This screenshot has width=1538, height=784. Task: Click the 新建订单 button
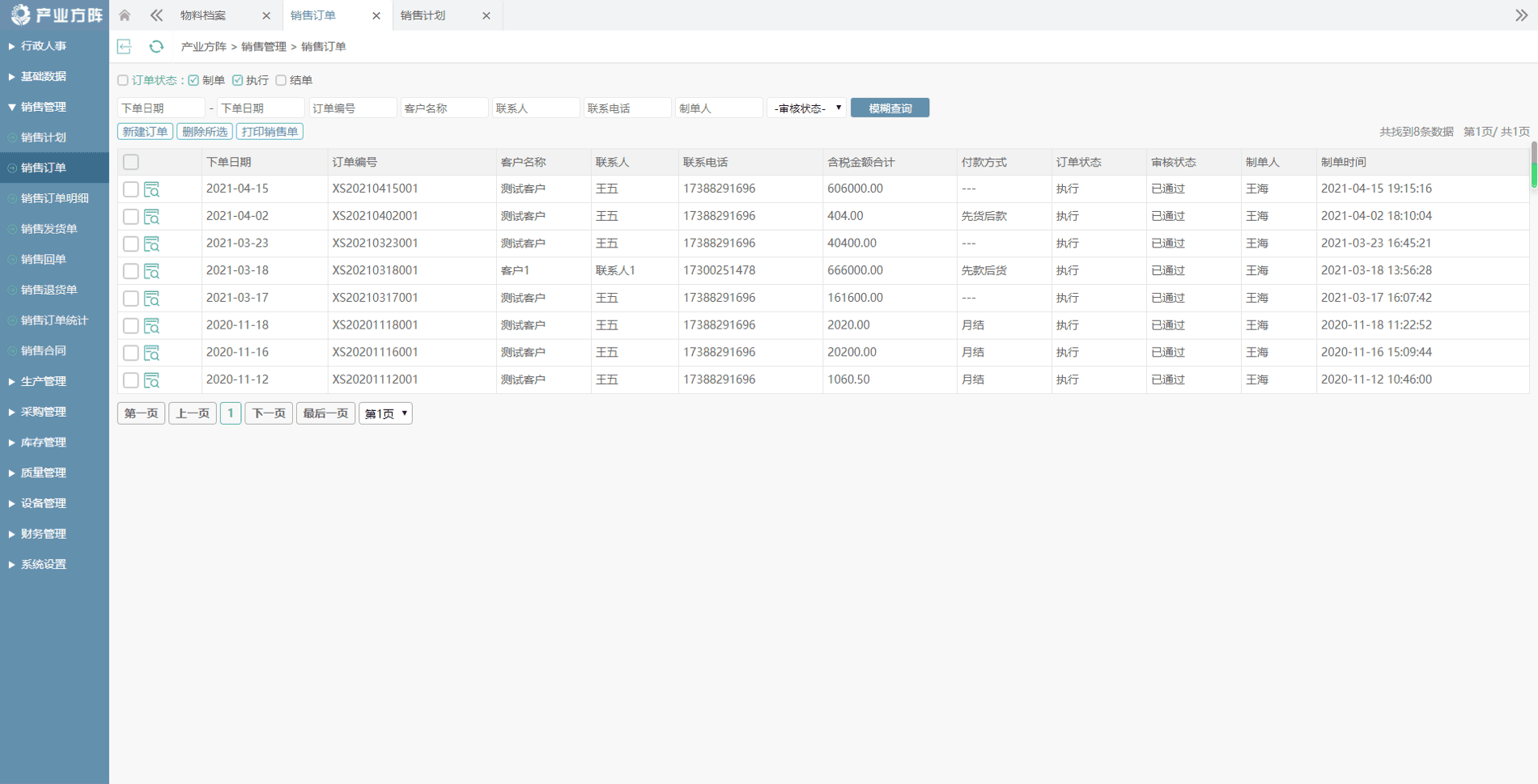tap(146, 132)
